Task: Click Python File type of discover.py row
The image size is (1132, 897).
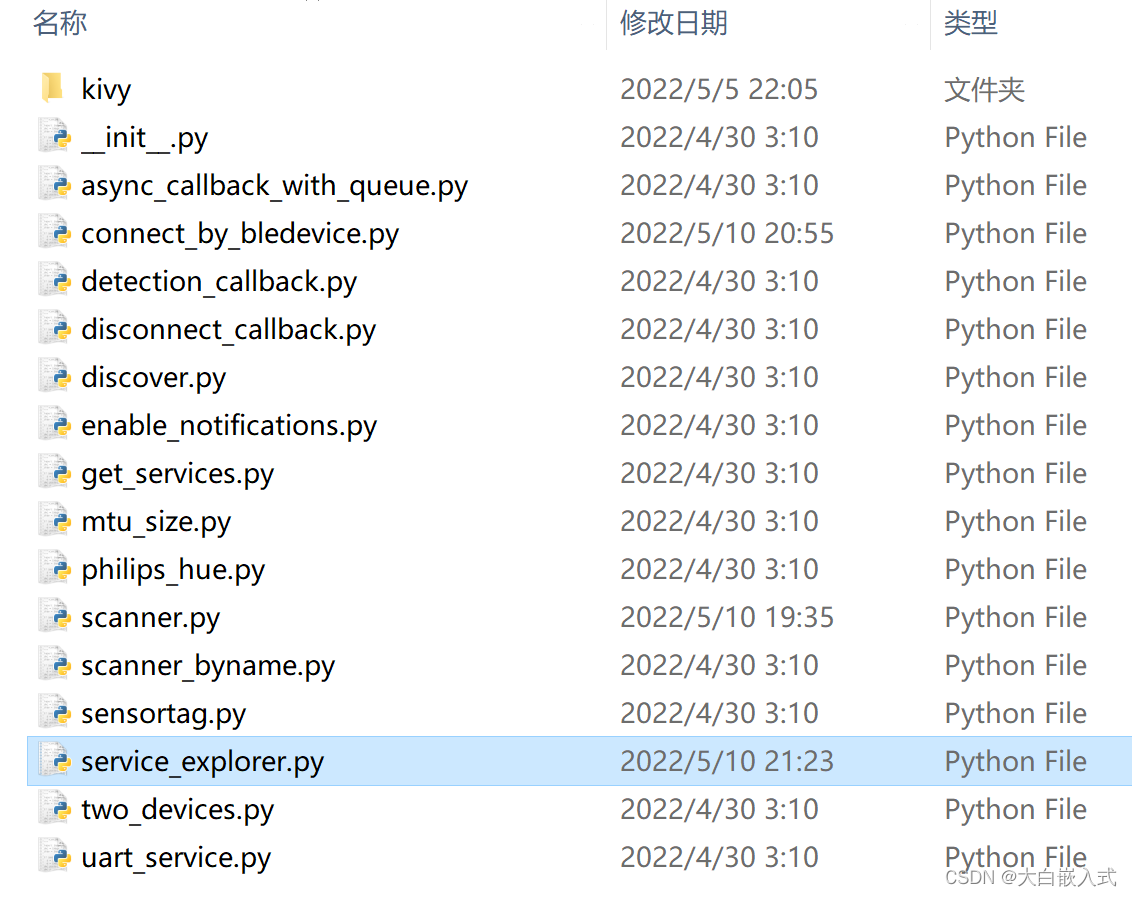Action: [x=1016, y=378]
